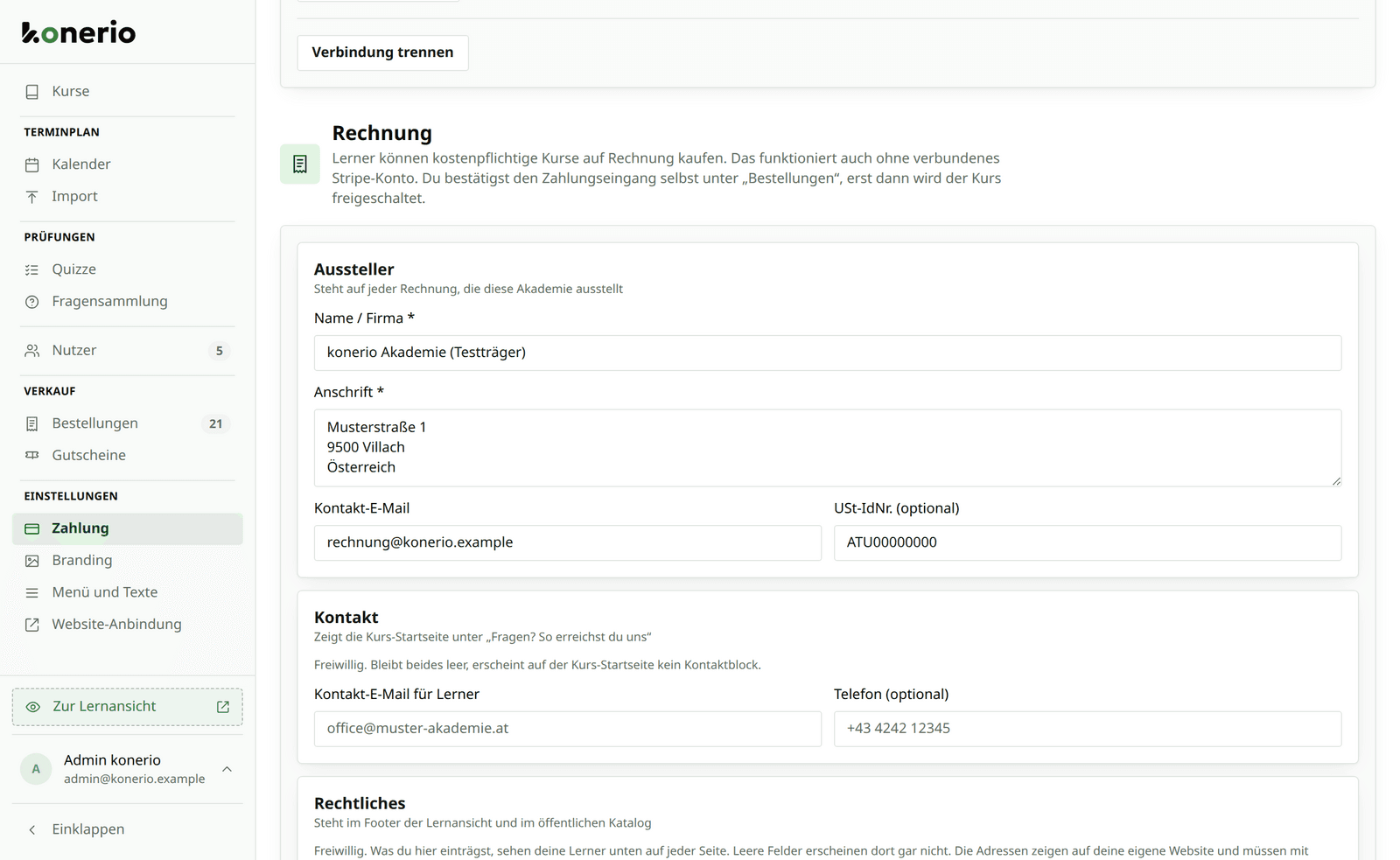This screenshot has height=860, width=1400.
Task: Open Kurse via its book icon
Action: [x=32, y=92]
